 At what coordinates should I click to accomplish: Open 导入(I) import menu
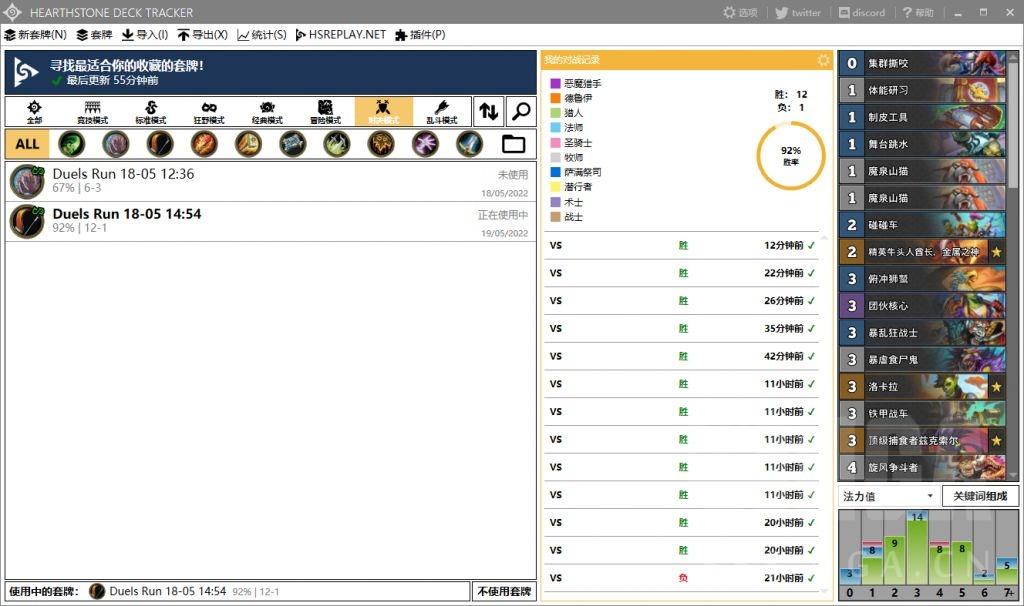click(145, 35)
